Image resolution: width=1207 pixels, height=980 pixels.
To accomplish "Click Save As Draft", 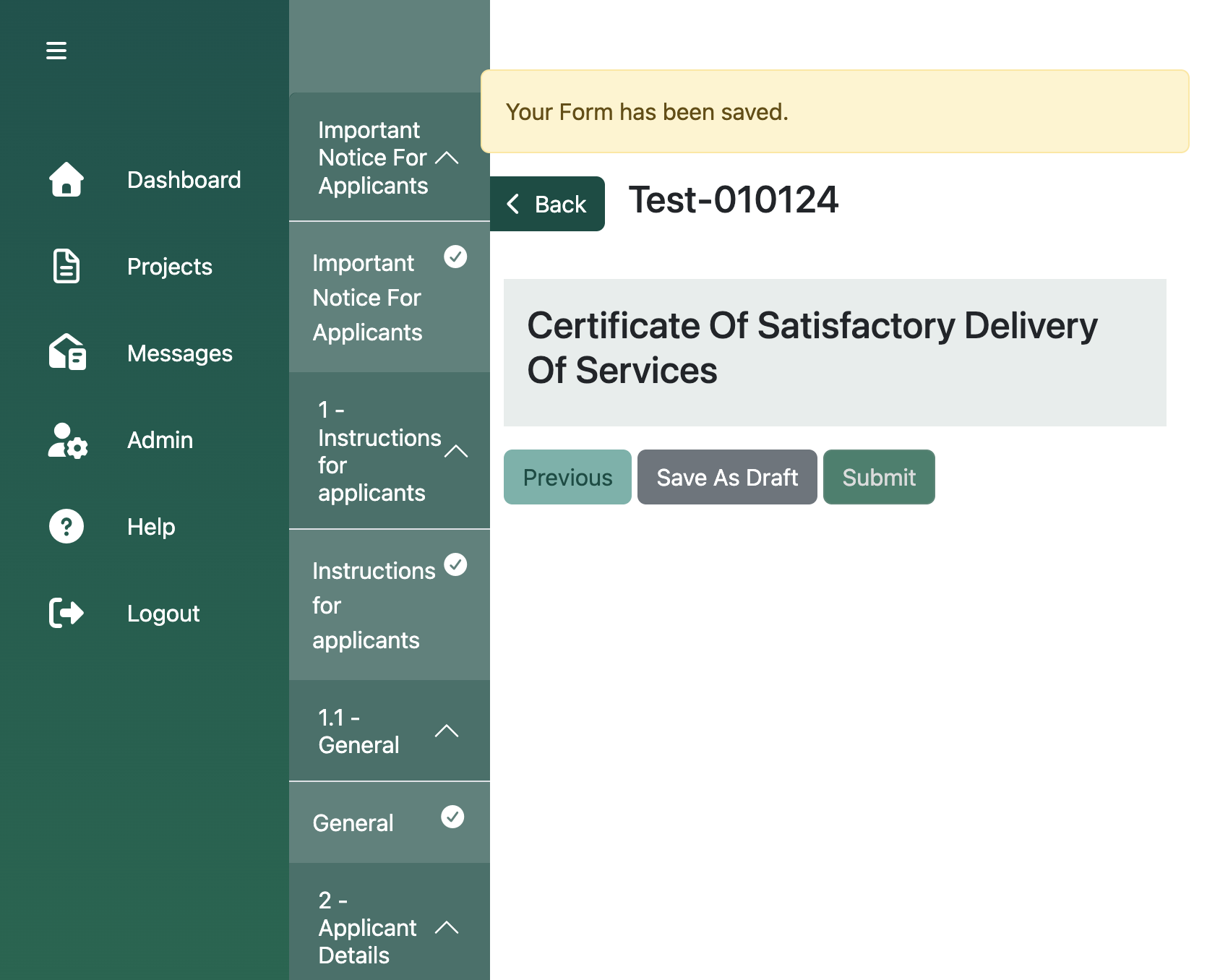I will [727, 477].
